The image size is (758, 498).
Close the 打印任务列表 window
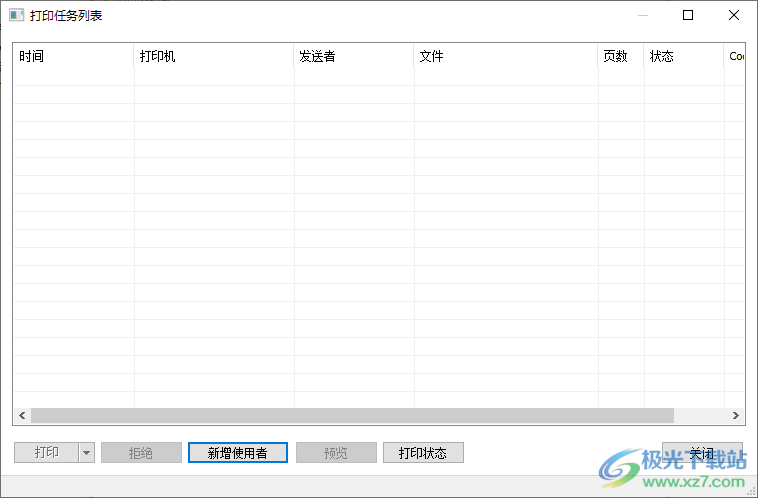[734, 15]
